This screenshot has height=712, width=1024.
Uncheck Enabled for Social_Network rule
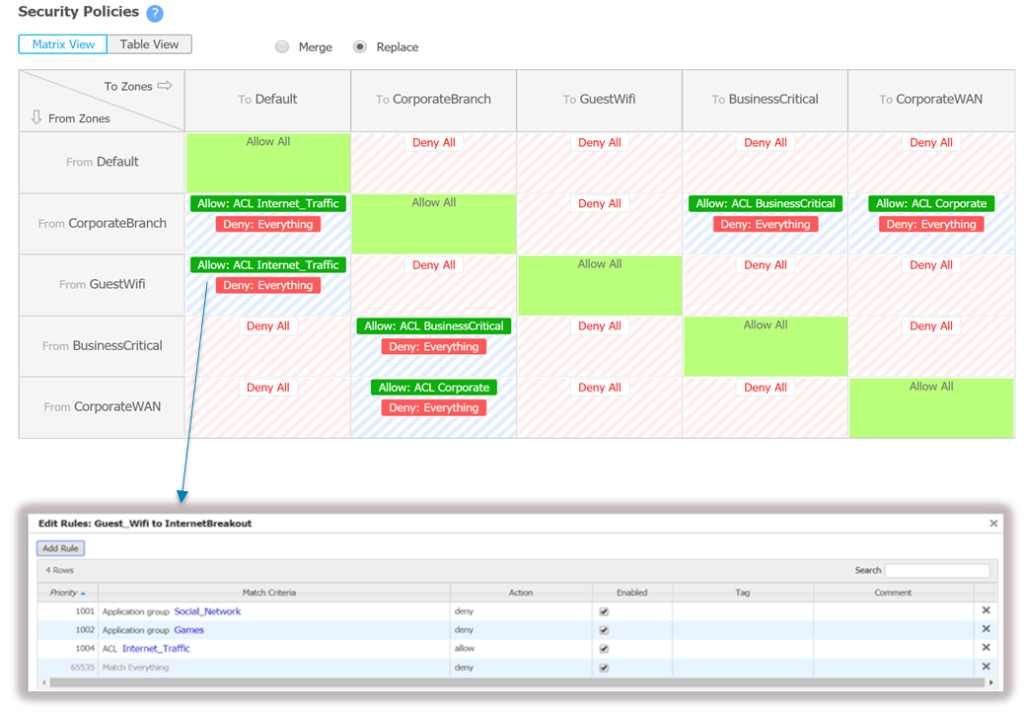[603, 612]
